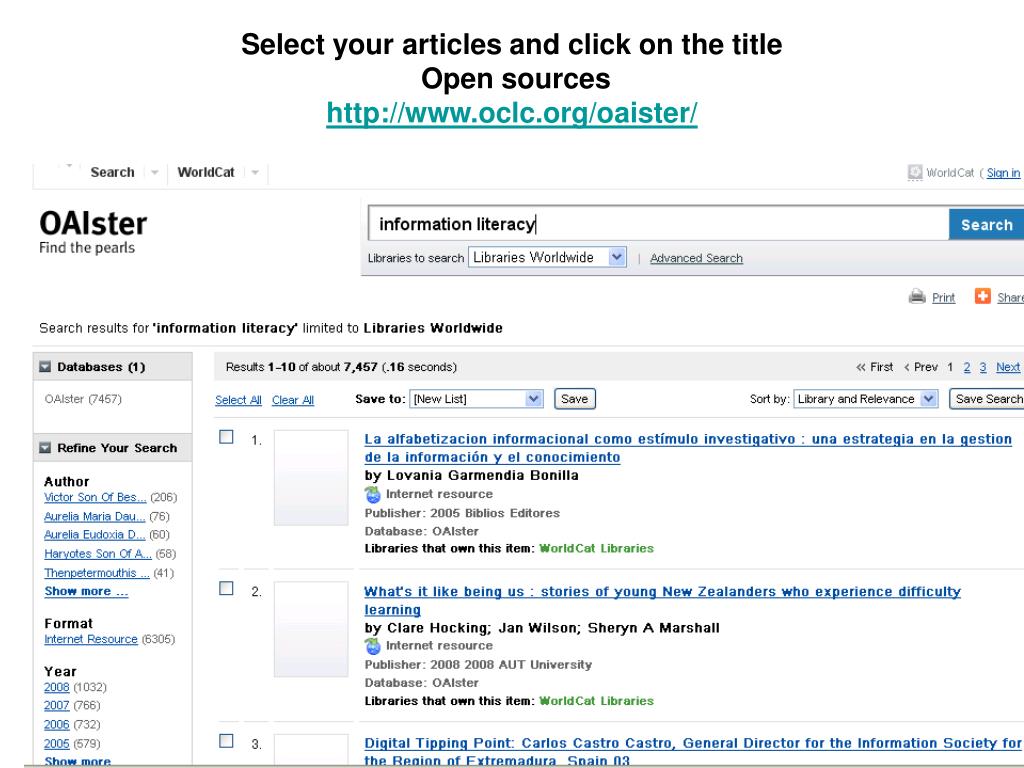Filter by author Thenpetermouthis ...
Image resolution: width=1024 pixels, height=768 pixels.
tap(97, 573)
